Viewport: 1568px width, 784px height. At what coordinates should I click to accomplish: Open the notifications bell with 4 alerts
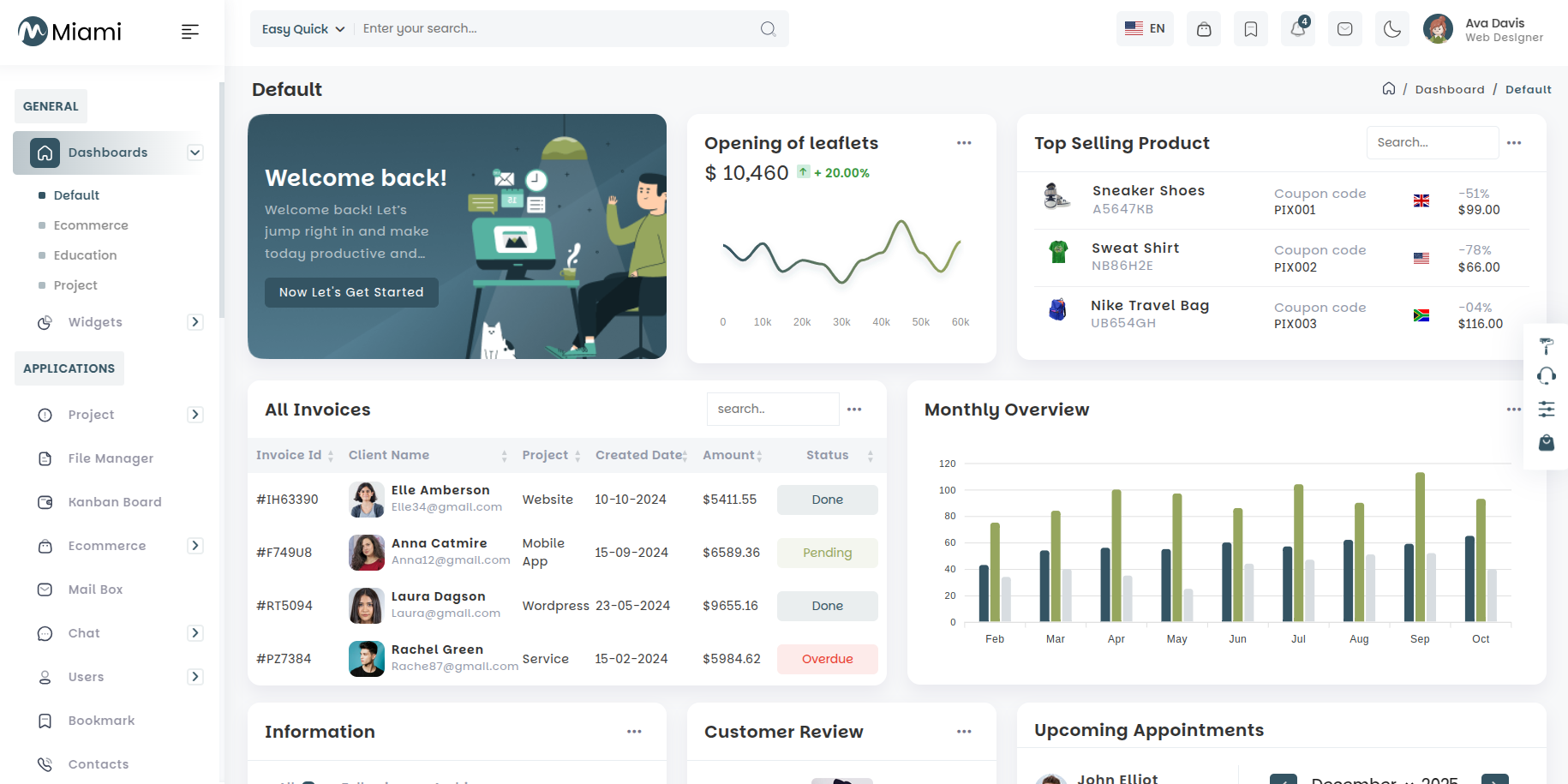(1297, 28)
